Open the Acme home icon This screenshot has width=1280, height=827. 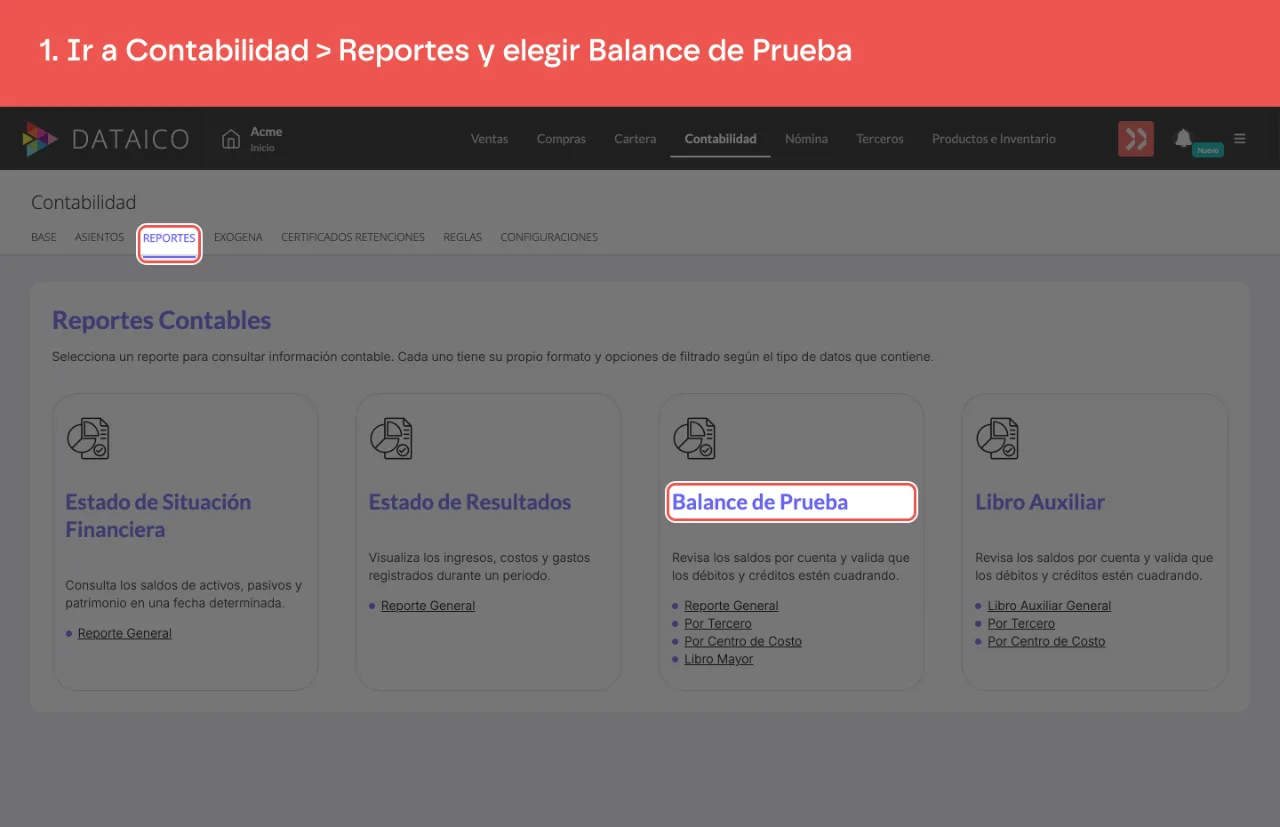click(x=231, y=139)
